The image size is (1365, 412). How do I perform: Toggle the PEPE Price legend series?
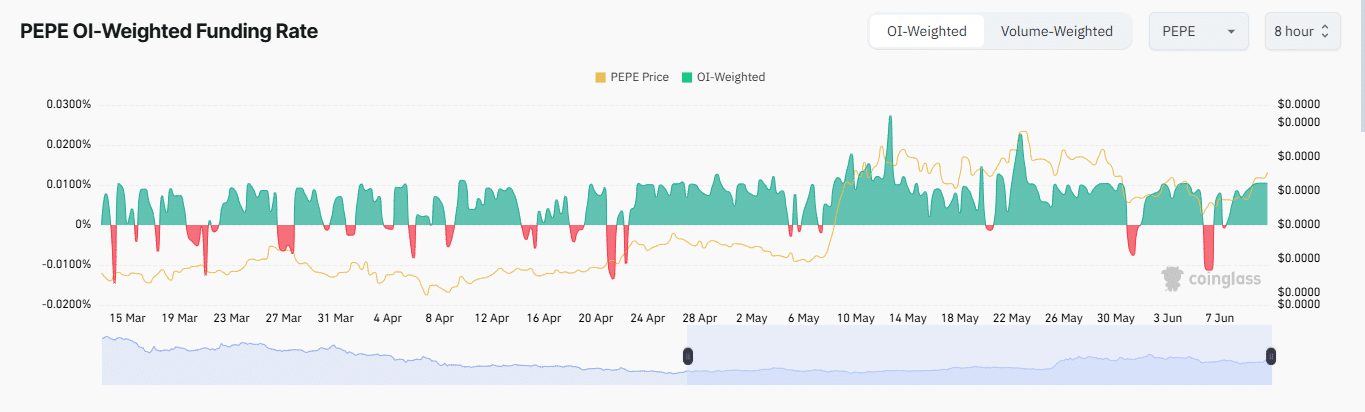point(632,77)
